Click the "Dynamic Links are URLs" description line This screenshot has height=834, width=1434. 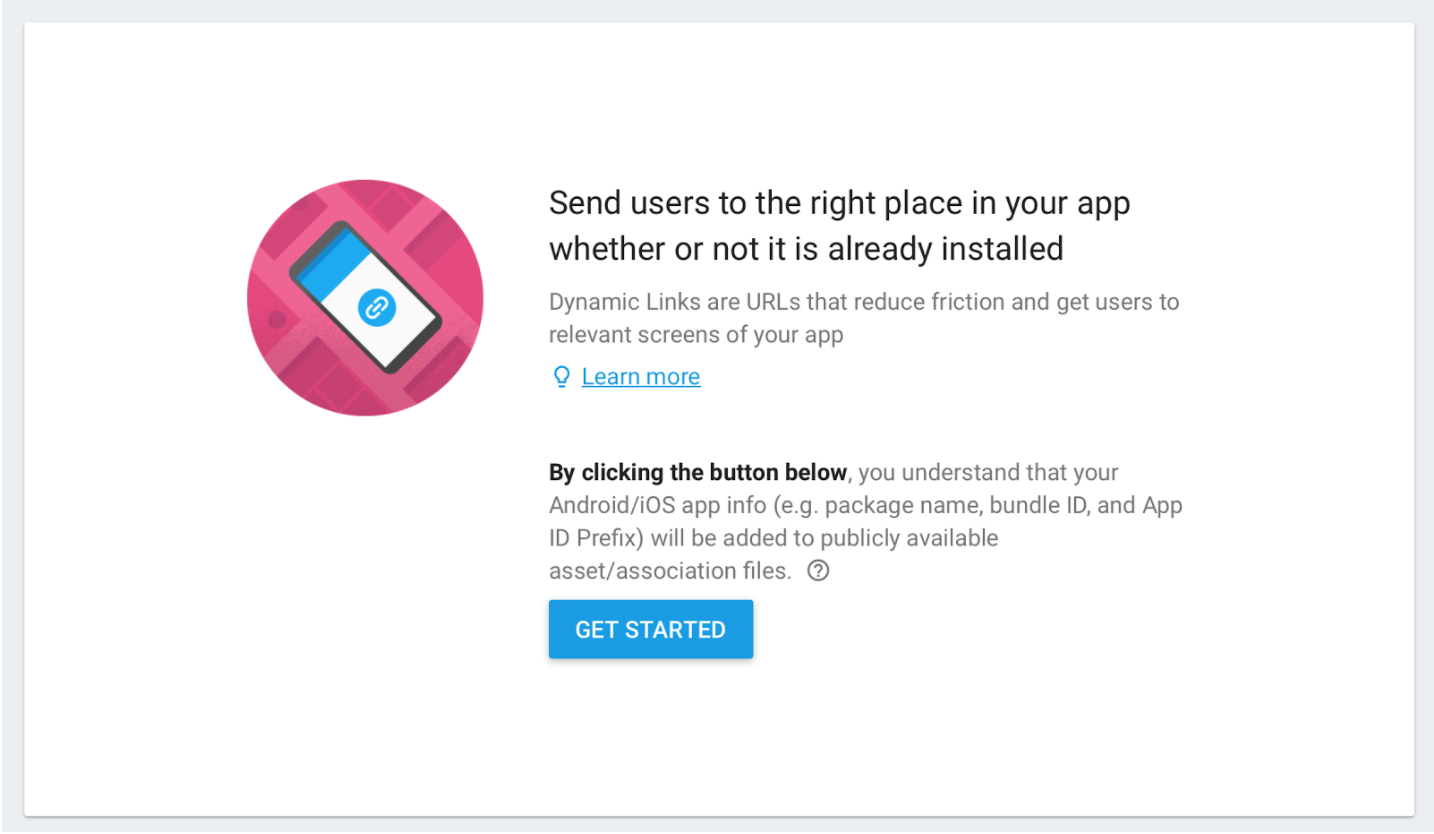863,302
